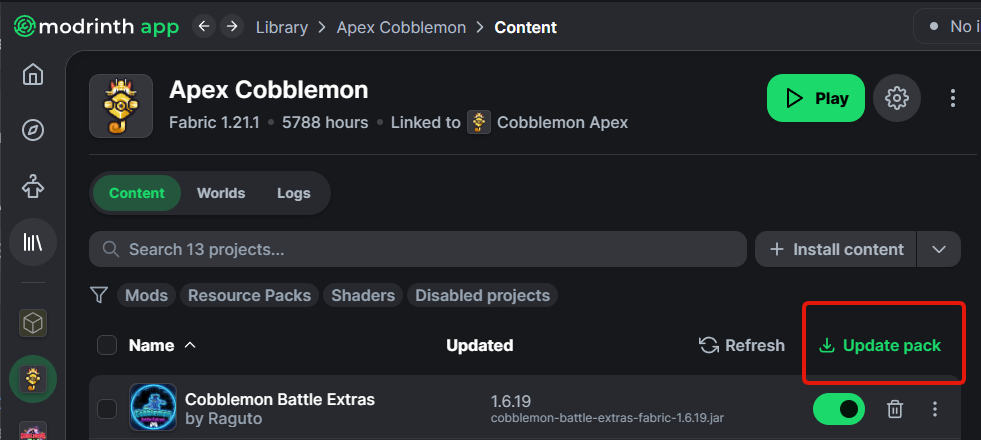Open the Skins hanger icon
Image resolution: width=981 pixels, height=440 pixels.
pos(33,186)
